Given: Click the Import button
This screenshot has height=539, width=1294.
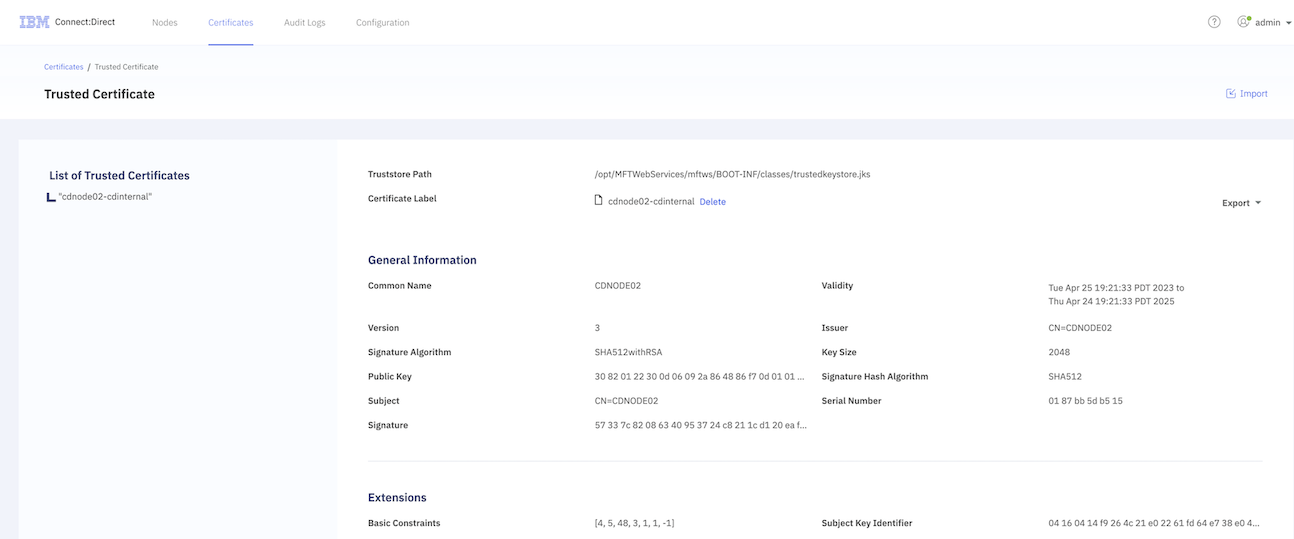Looking at the screenshot, I should [x=1247, y=94].
